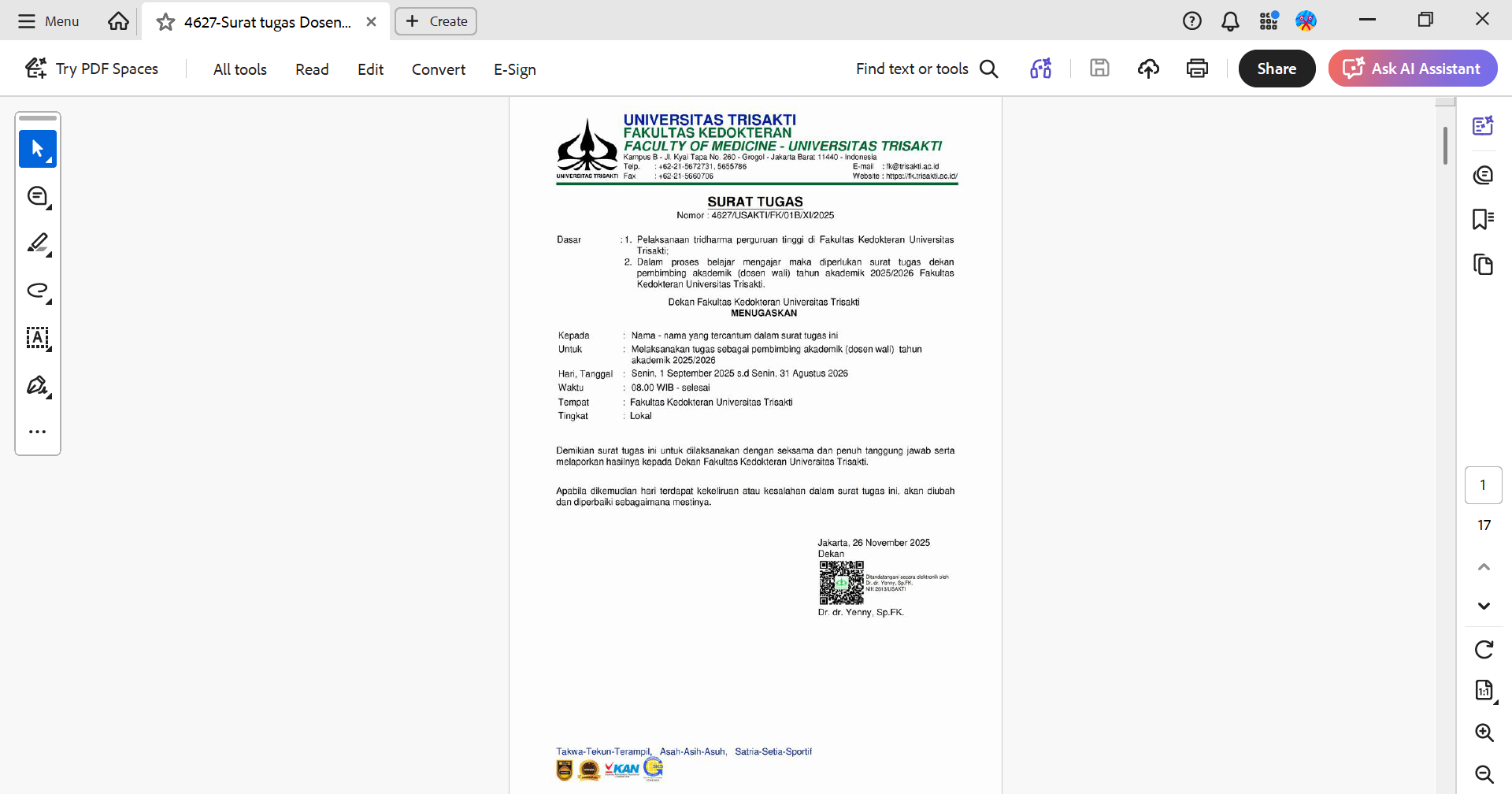Open the user profile avatar
Image resolution: width=1512 pixels, height=794 pixels.
pyautogui.click(x=1306, y=21)
